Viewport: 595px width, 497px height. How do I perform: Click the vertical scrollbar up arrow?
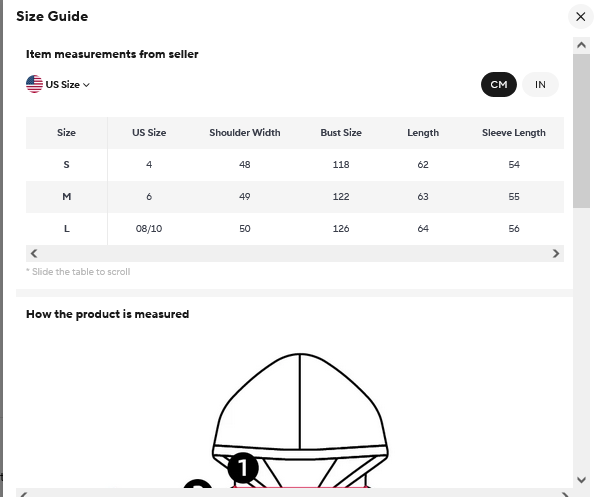(x=581, y=46)
